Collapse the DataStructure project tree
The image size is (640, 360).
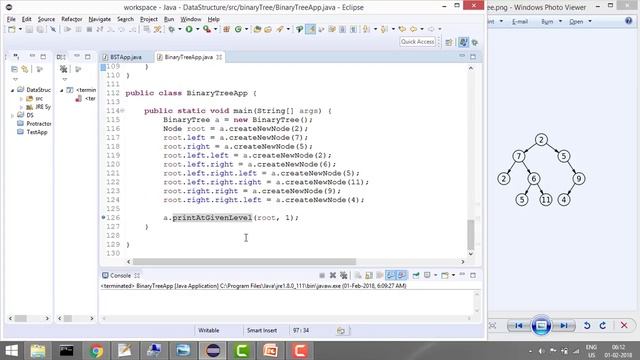(12, 90)
